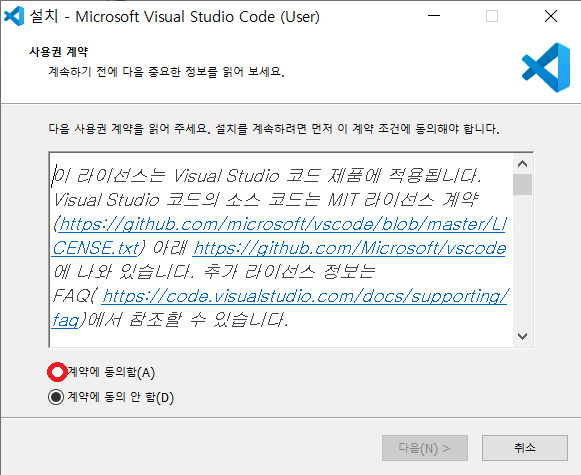Click the 다음 사용권 계약을 읽어 주세요 instruction text

[x=274, y=129]
